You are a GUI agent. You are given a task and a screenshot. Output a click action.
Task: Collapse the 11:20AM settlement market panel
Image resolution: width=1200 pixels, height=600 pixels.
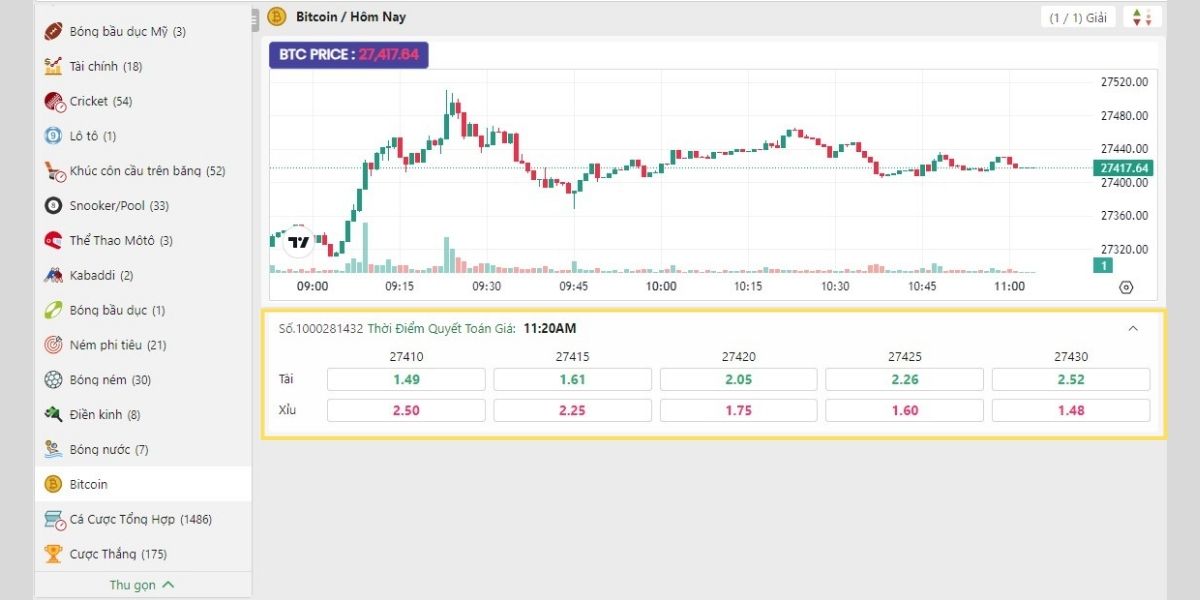coord(1133,328)
